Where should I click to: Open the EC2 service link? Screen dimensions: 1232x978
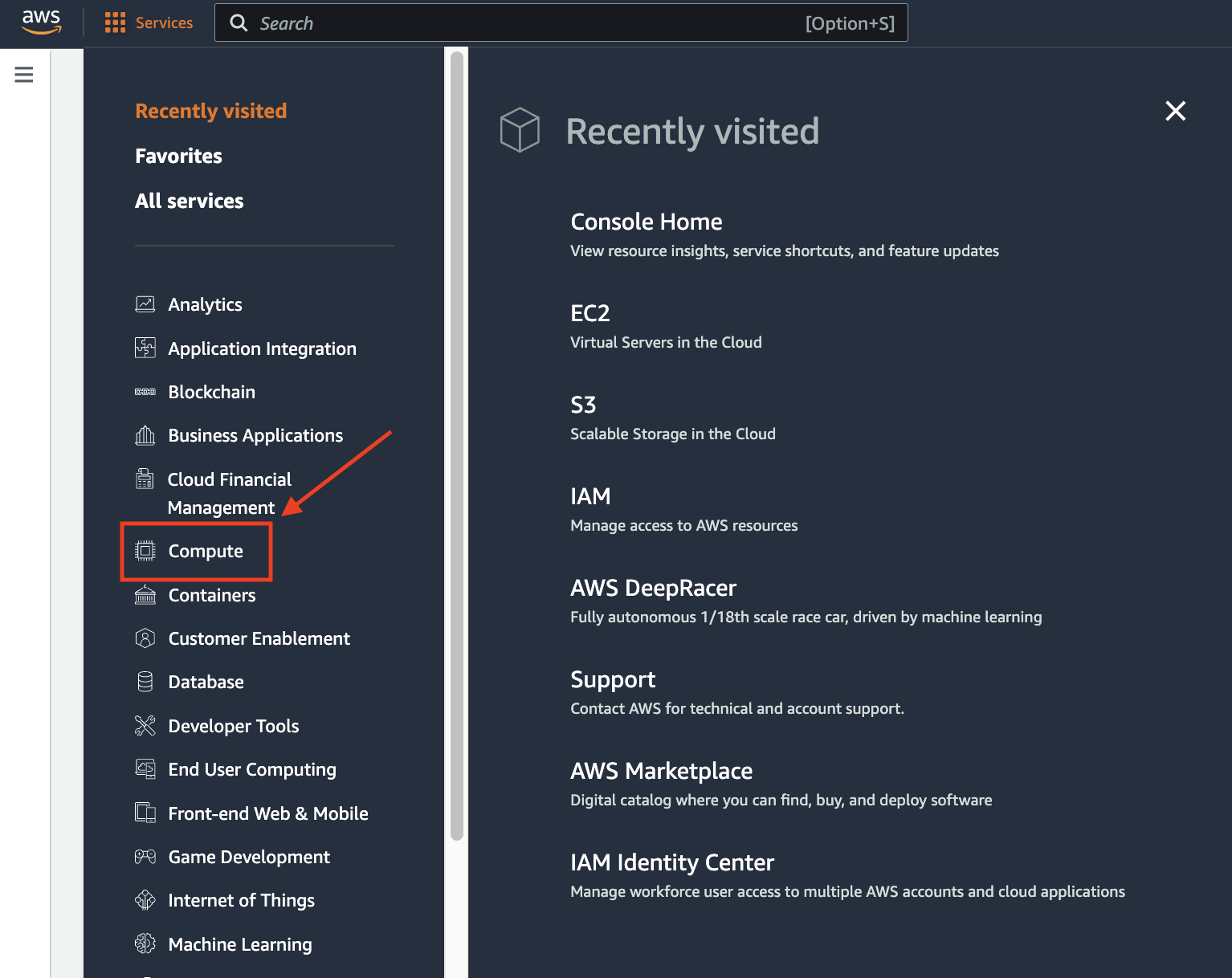tap(590, 313)
